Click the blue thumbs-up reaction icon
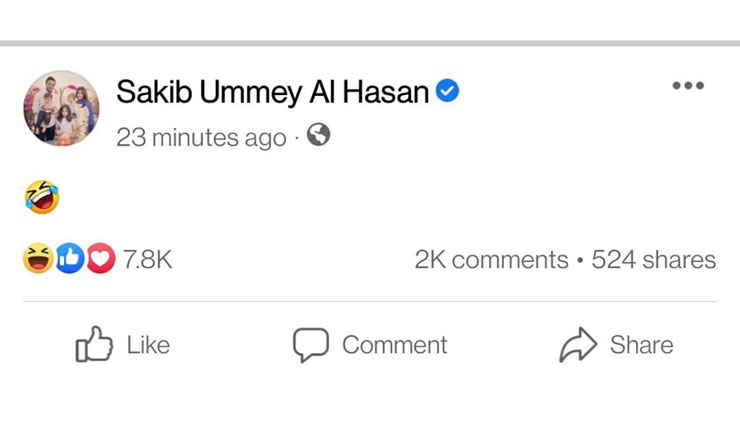The height and width of the screenshot is (440, 740). (69, 259)
